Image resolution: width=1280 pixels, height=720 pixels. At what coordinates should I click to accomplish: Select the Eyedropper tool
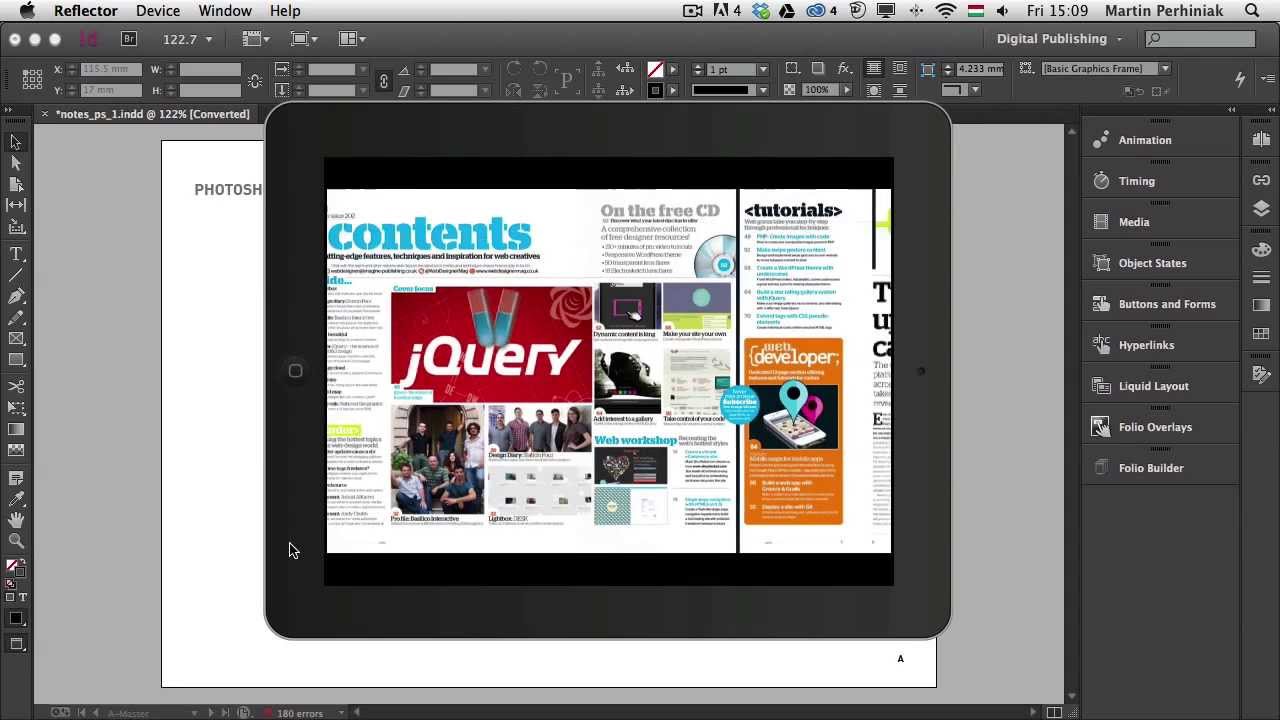tap(16, 499)
